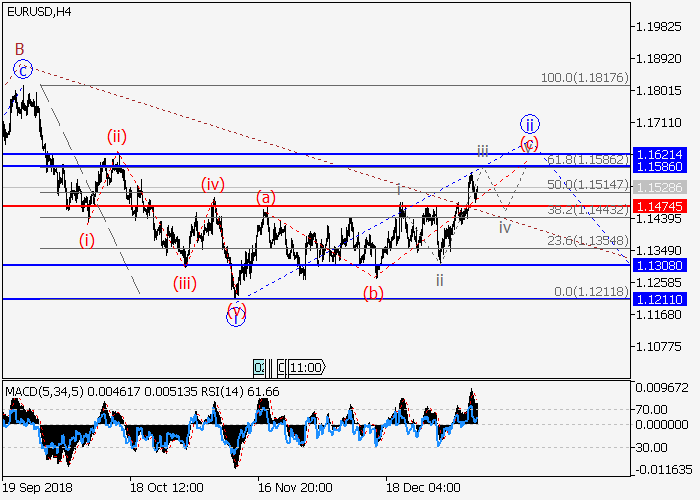Select the circled blue c wave marker

pos(24,69)
